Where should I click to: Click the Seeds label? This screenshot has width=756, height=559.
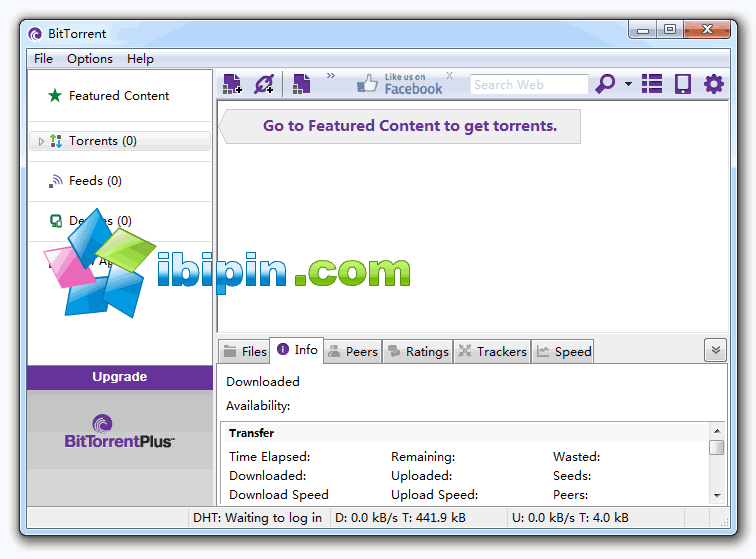click(572, 476)
